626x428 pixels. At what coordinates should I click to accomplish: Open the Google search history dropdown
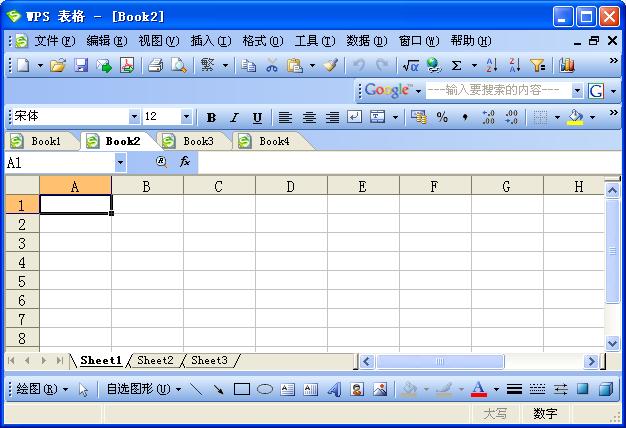coord(577,91)
